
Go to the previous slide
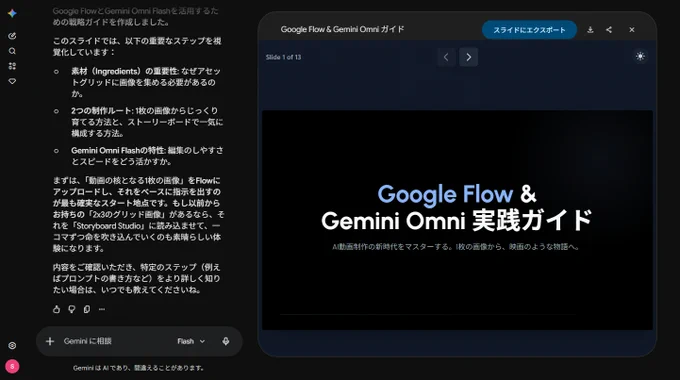446,57
